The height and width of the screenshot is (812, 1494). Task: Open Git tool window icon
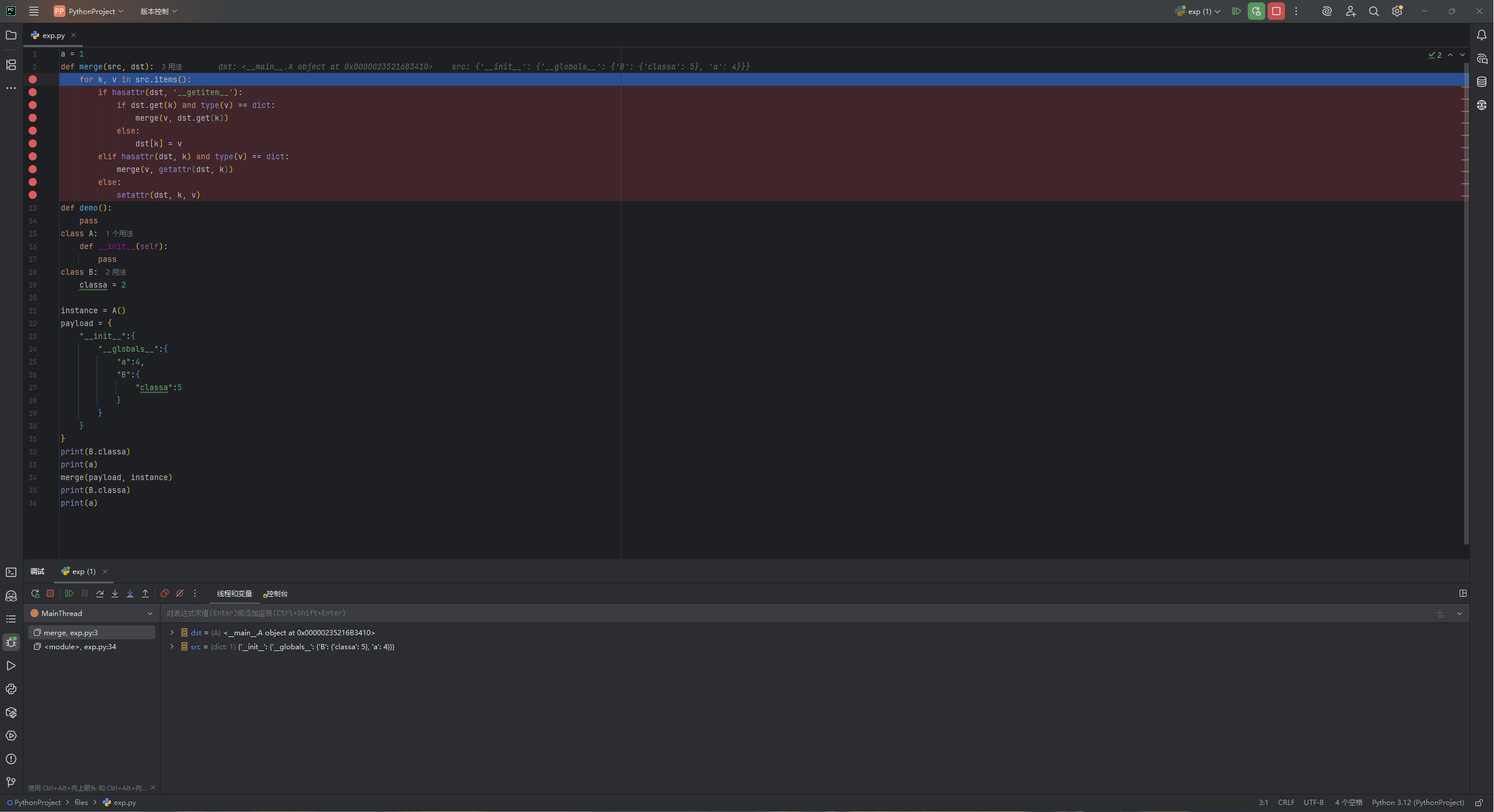(x=11, y=782)
